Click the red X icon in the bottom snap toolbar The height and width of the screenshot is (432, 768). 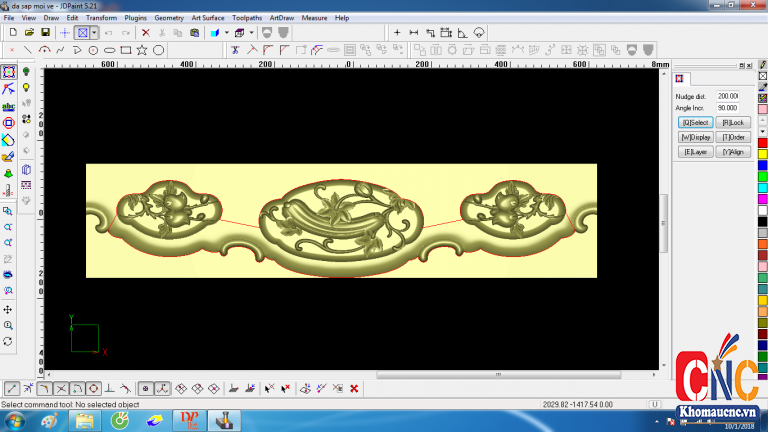coord(354,388)
